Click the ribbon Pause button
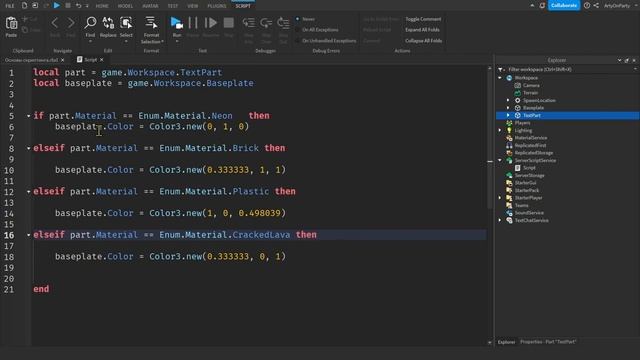This screenshot has width=640, height=360. [x=193, y=23]
